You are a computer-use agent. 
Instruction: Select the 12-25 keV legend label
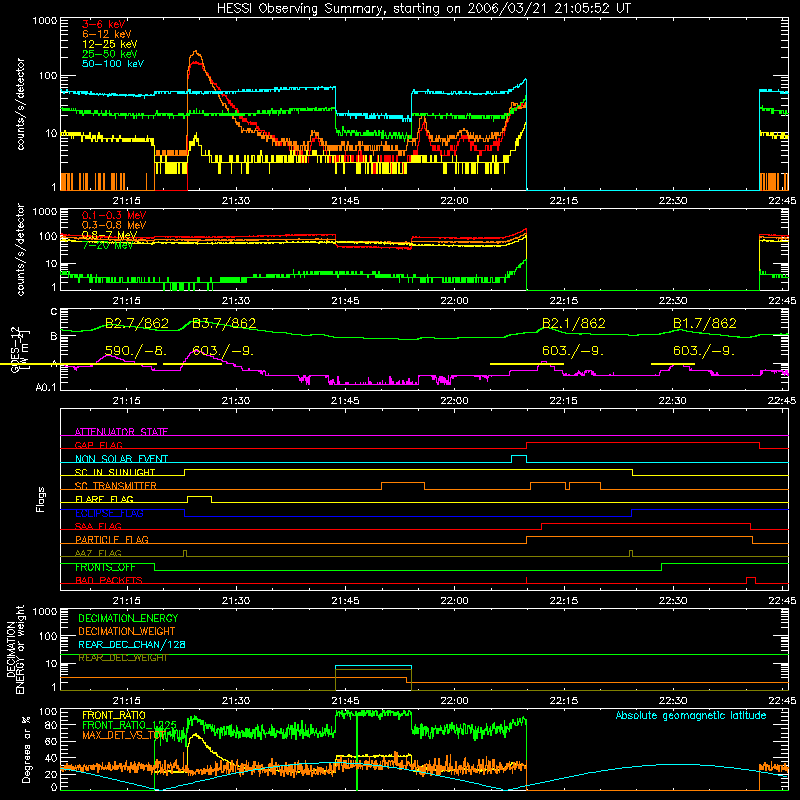tap(109, 44)
